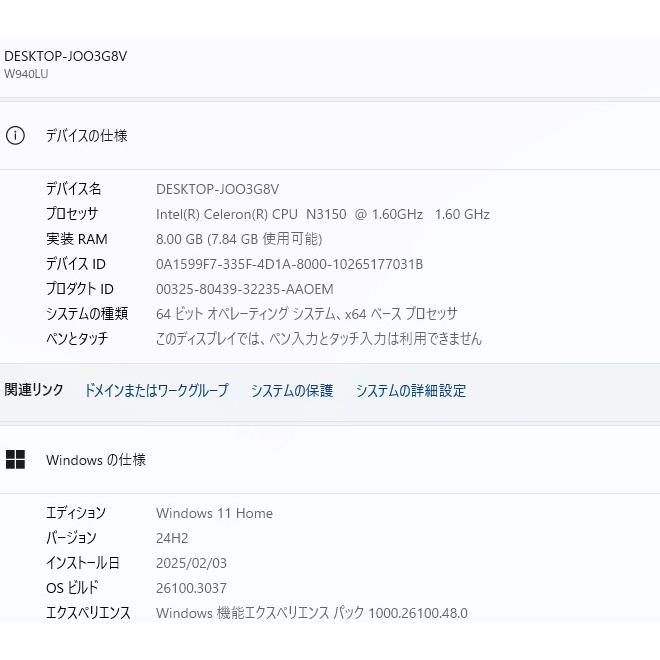
Task: Open the システムの詳細設定 link
Action: tap(411, 391)
